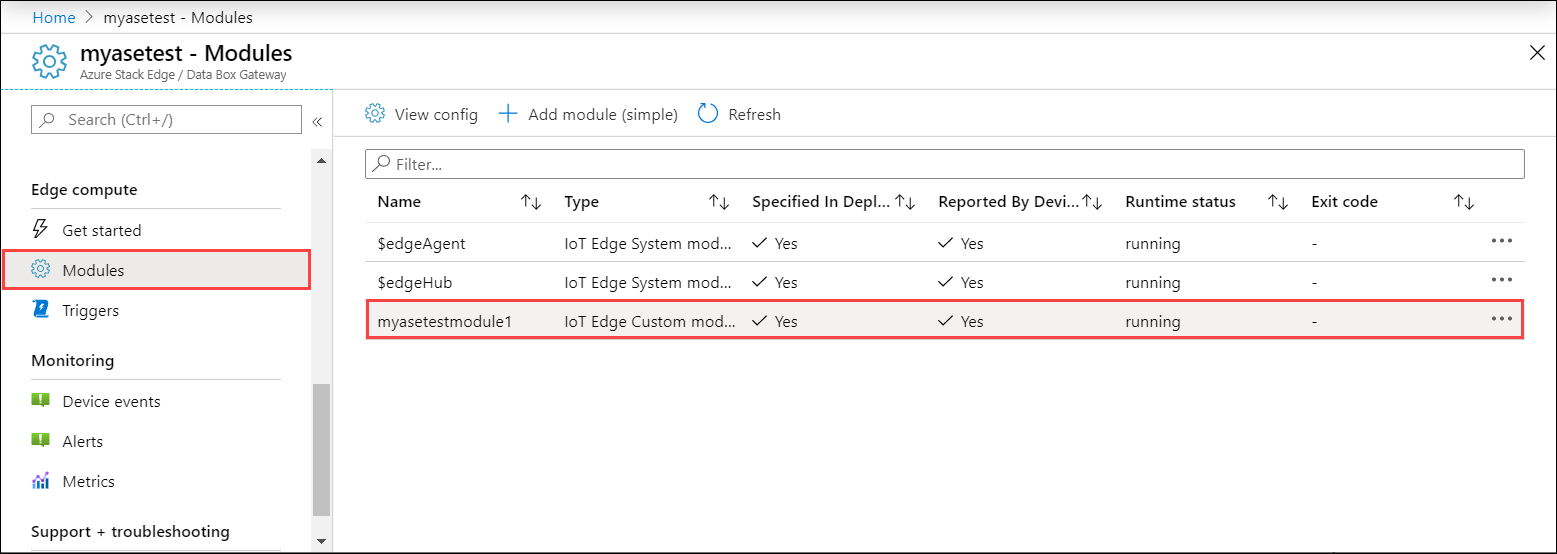Click the search magnifier icon in sidebar
The image size is (1557, 554).
click(x=48, y=119)
